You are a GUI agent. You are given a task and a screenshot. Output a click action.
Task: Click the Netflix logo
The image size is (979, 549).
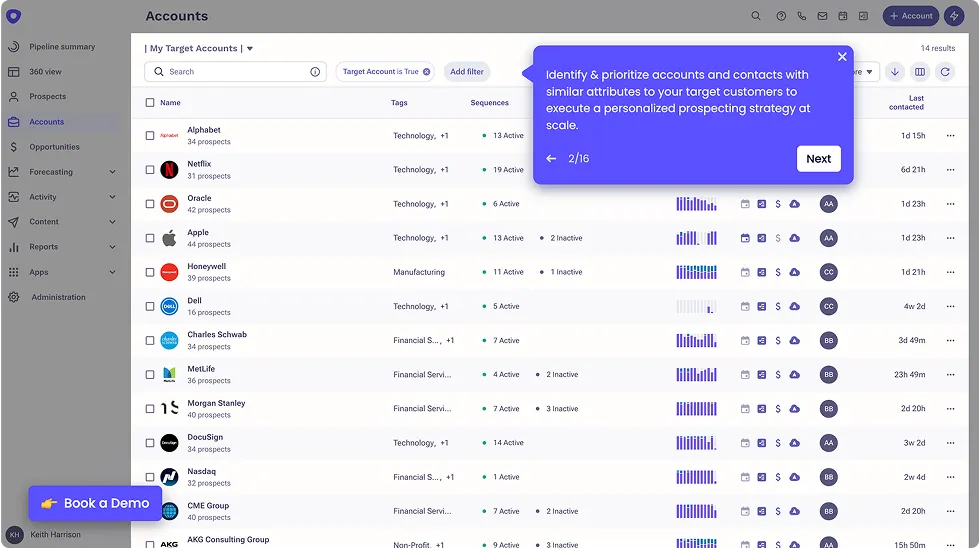169,170
